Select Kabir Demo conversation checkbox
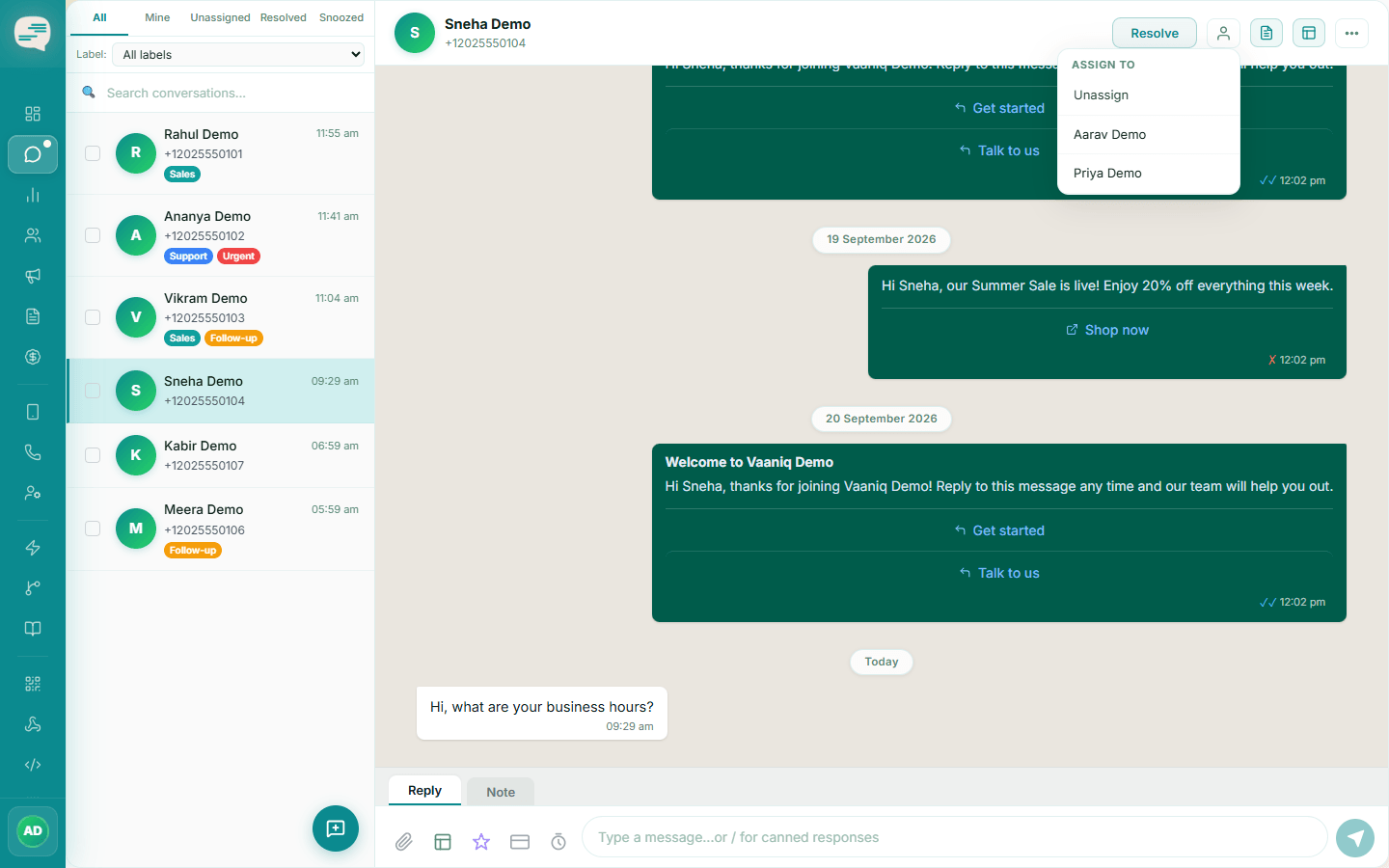The width and height of the screenshot is (1389, 868). (93, 455)
